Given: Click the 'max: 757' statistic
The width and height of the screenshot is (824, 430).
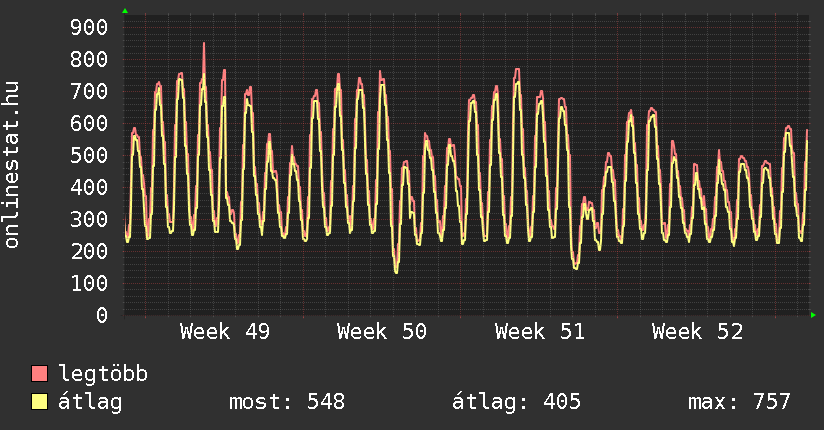Looking at the screenshot, I should 739,402.
